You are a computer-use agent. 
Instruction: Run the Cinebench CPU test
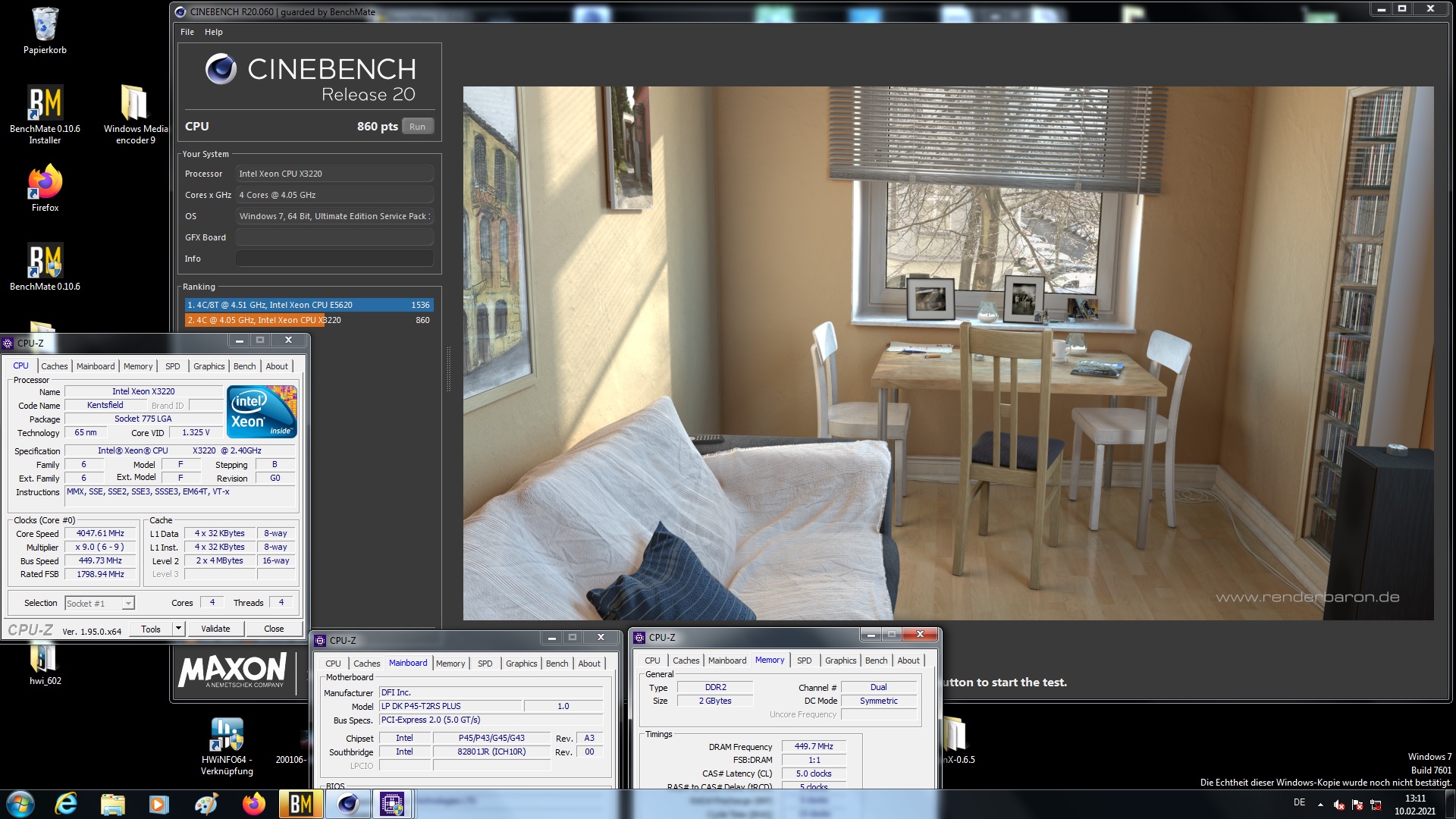pyautogui.click(x=417, y=127)
